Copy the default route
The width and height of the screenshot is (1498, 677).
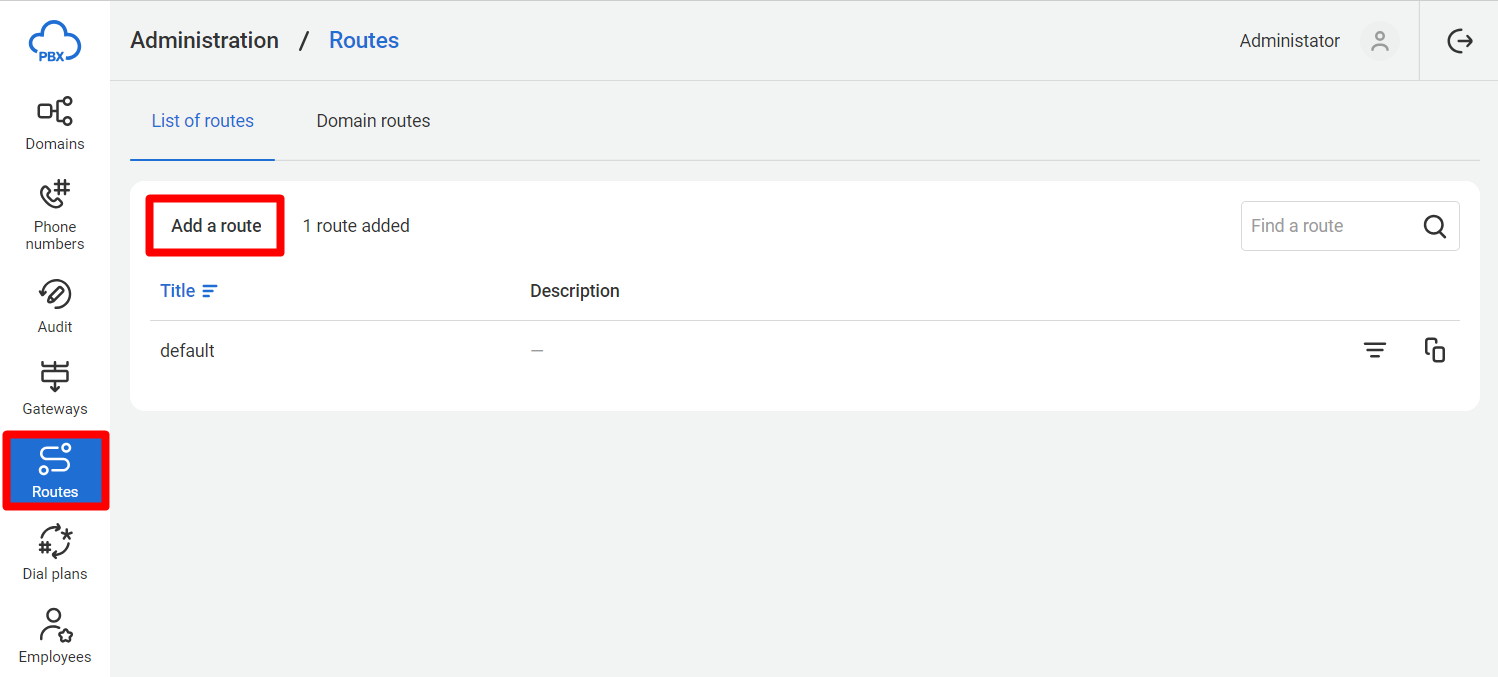coord(1435,350)
